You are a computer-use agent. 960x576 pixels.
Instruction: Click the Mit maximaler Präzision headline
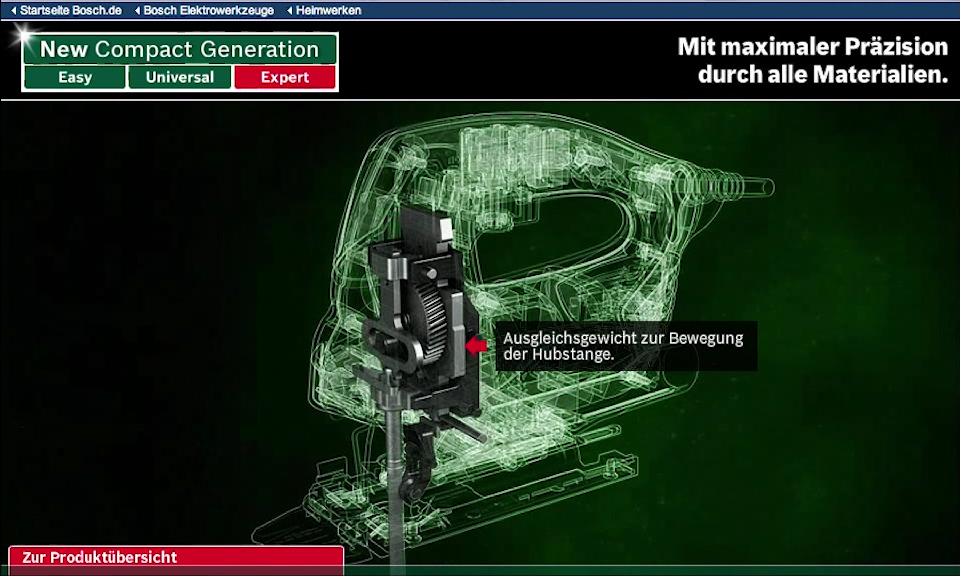pyautogui.click(x=812, y=61)
